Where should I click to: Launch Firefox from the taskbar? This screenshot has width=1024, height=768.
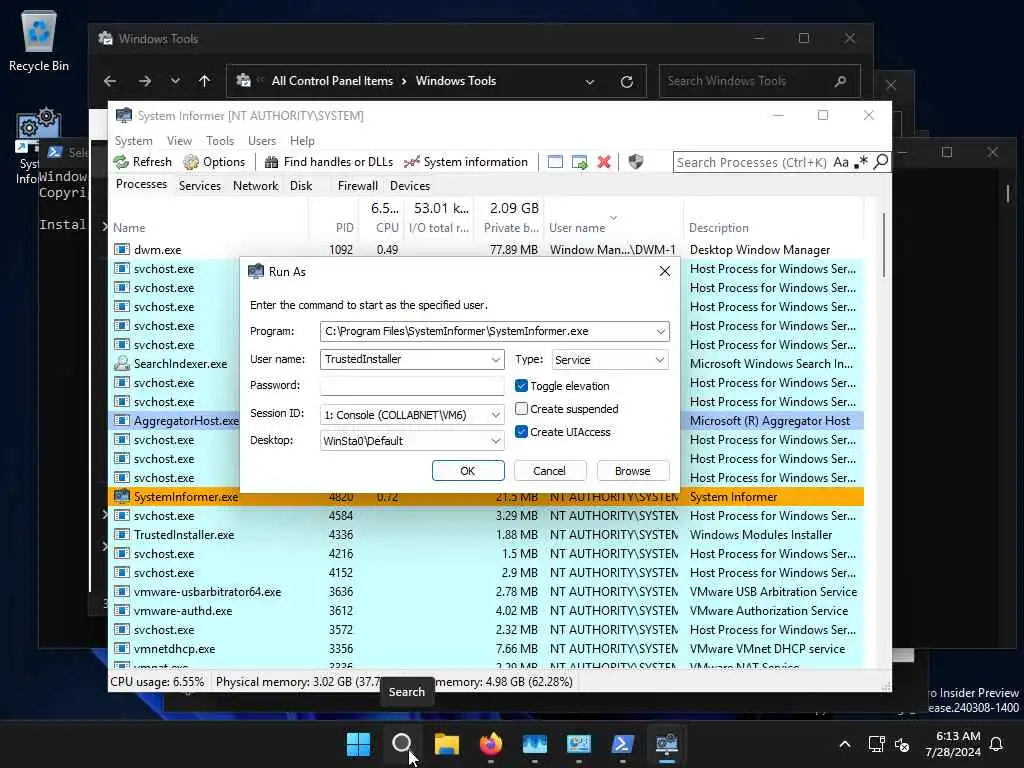tap(490, 744)
